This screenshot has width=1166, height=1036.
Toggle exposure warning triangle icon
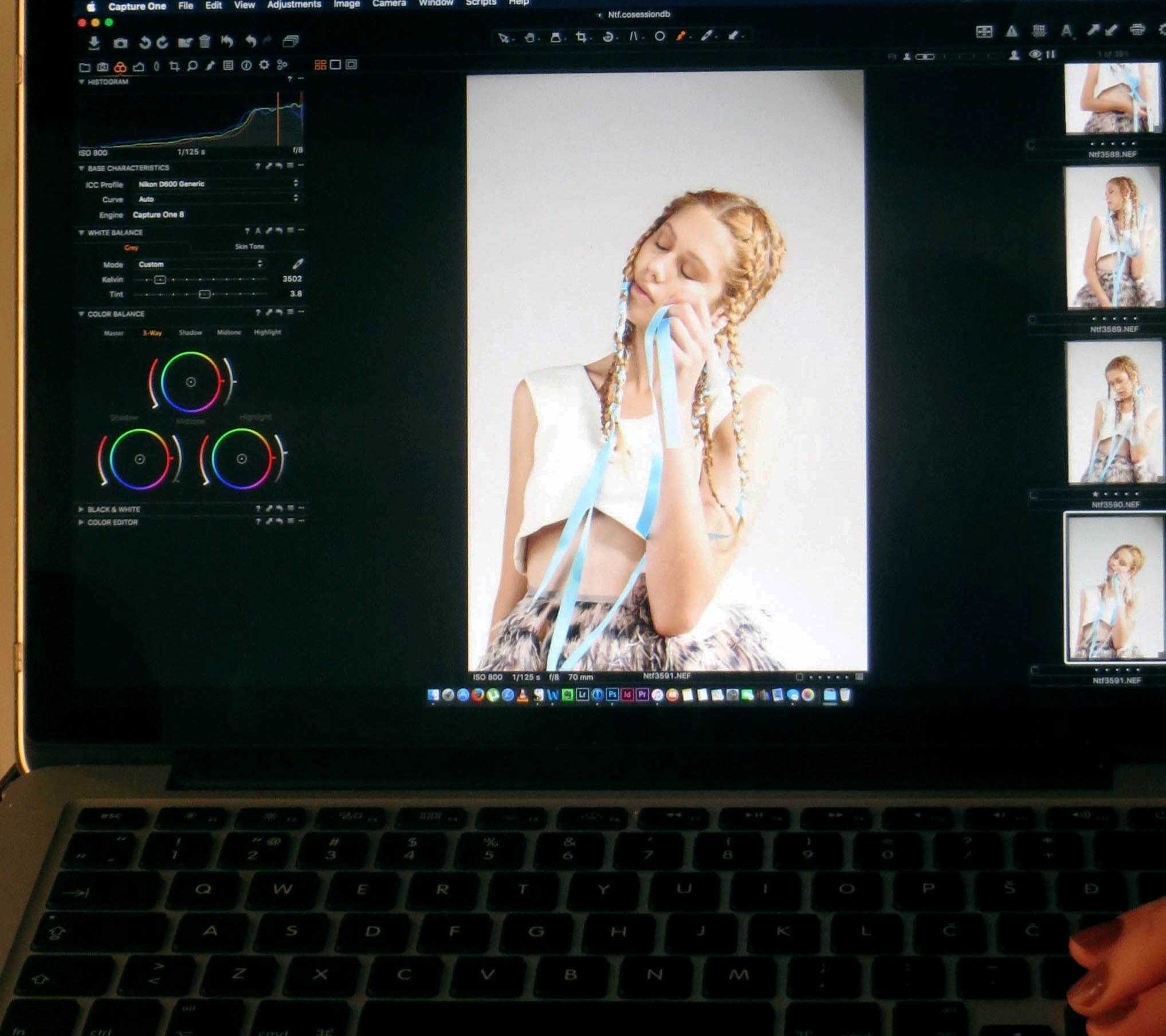tap(1012, 31)
